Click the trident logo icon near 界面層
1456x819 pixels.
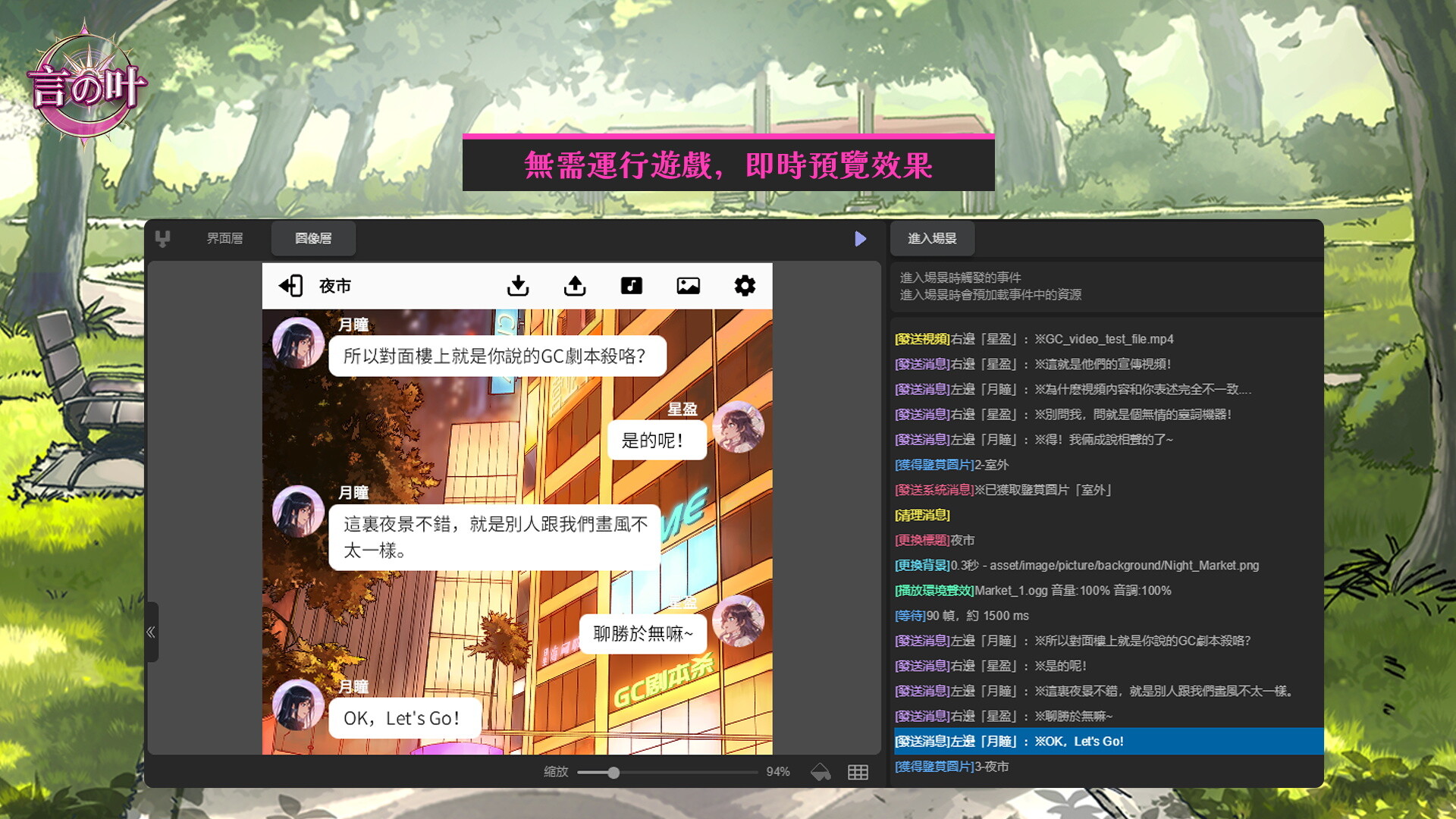[162, 239]
